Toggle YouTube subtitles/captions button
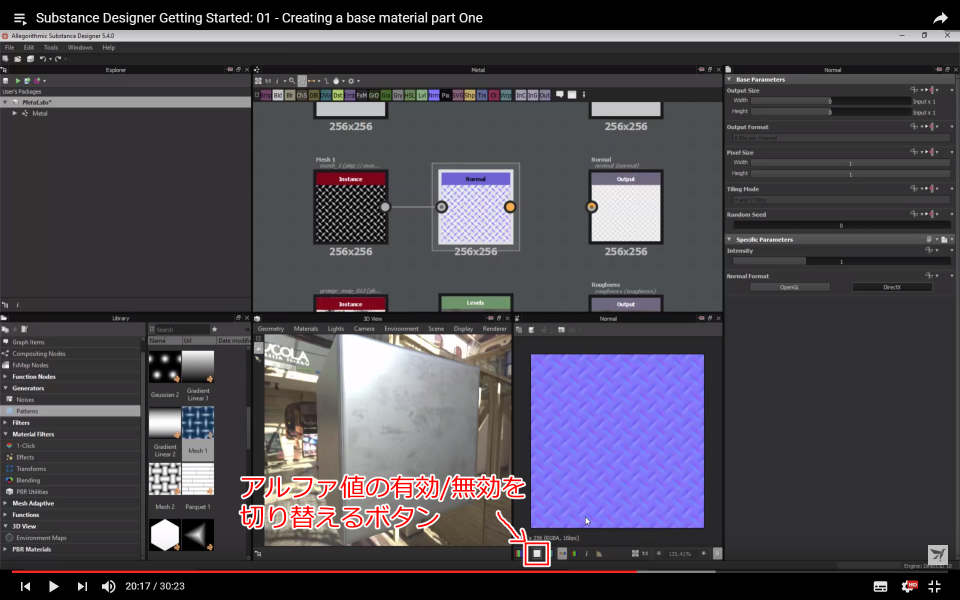The height and width of the screenshot is (600, 960). (880, 587)
